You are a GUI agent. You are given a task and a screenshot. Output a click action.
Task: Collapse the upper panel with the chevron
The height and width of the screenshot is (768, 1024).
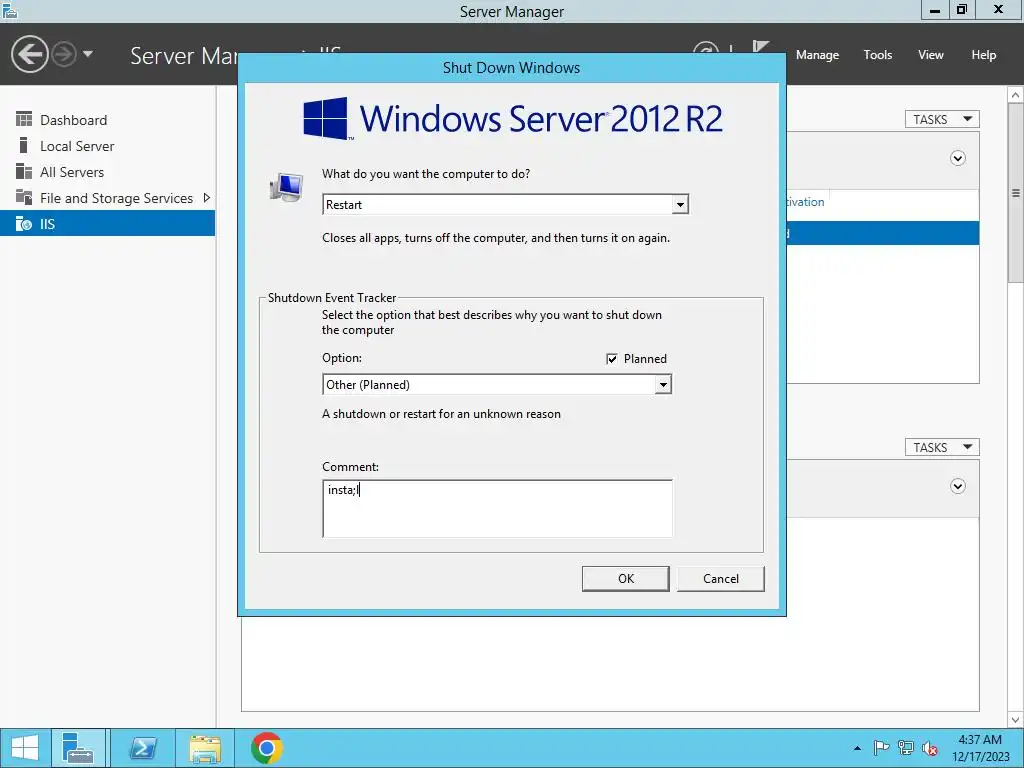click(x=957, y=158)
